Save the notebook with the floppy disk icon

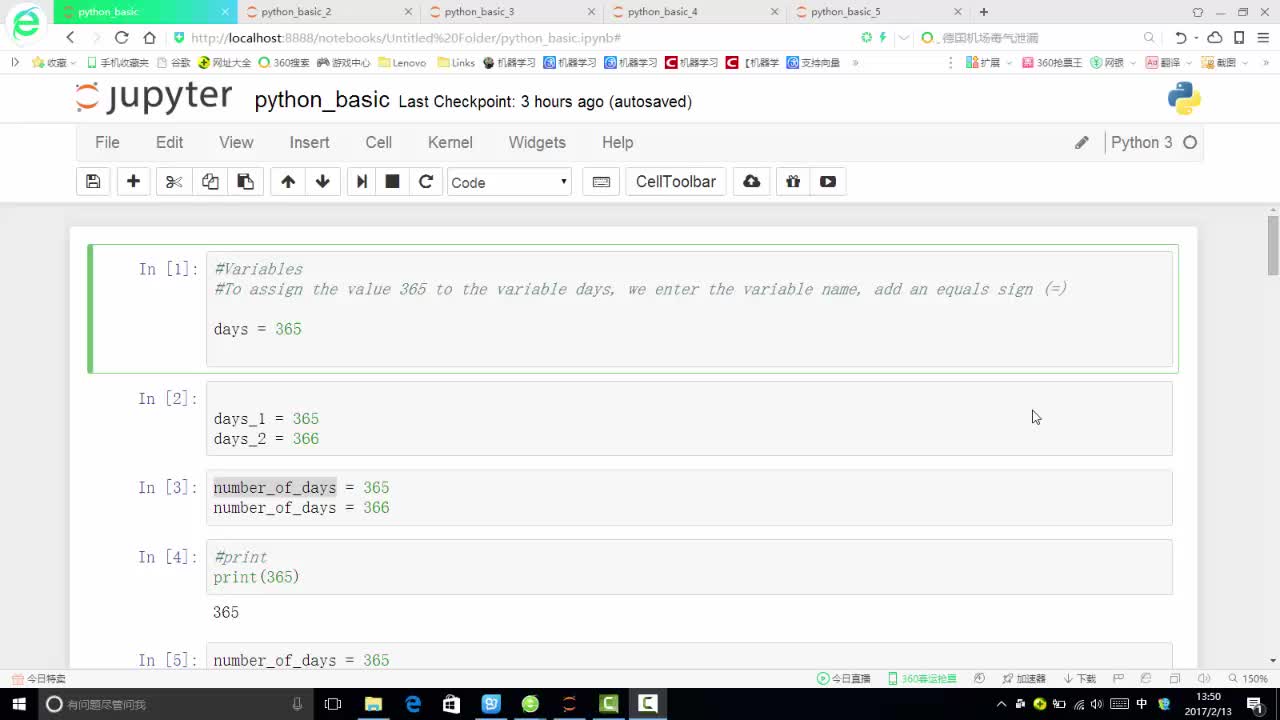93,182
